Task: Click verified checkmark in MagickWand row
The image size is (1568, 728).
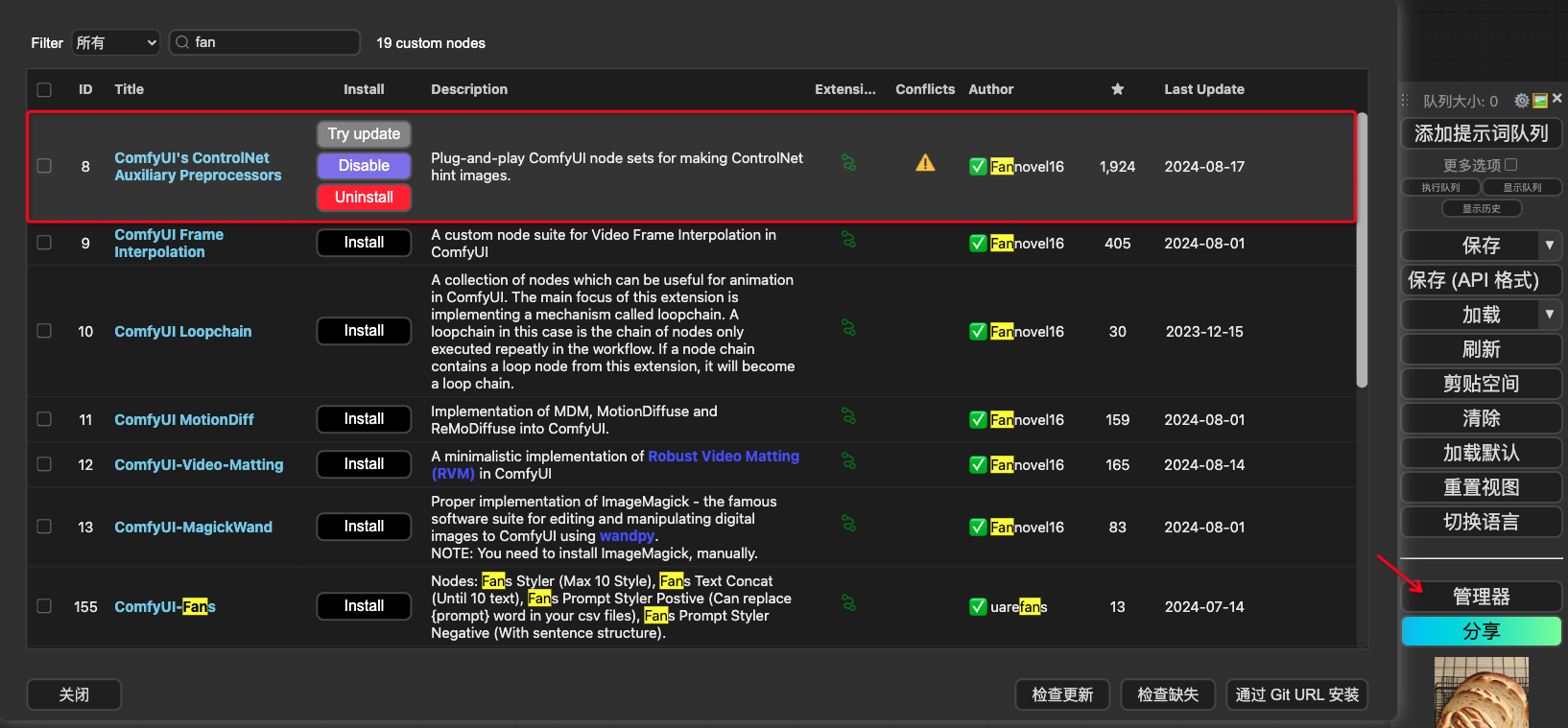Action: click(978, 527)
